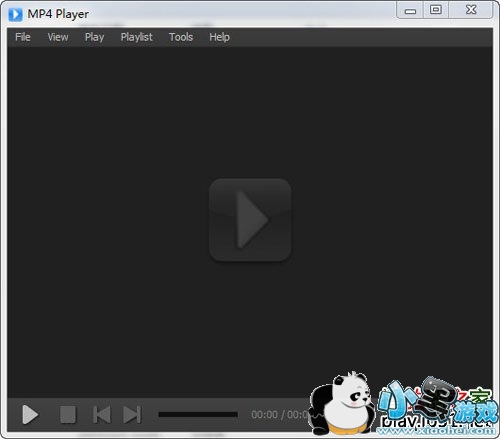Minimize the MP4 Player window
The image size is (500, 439).
pos(410,11)
